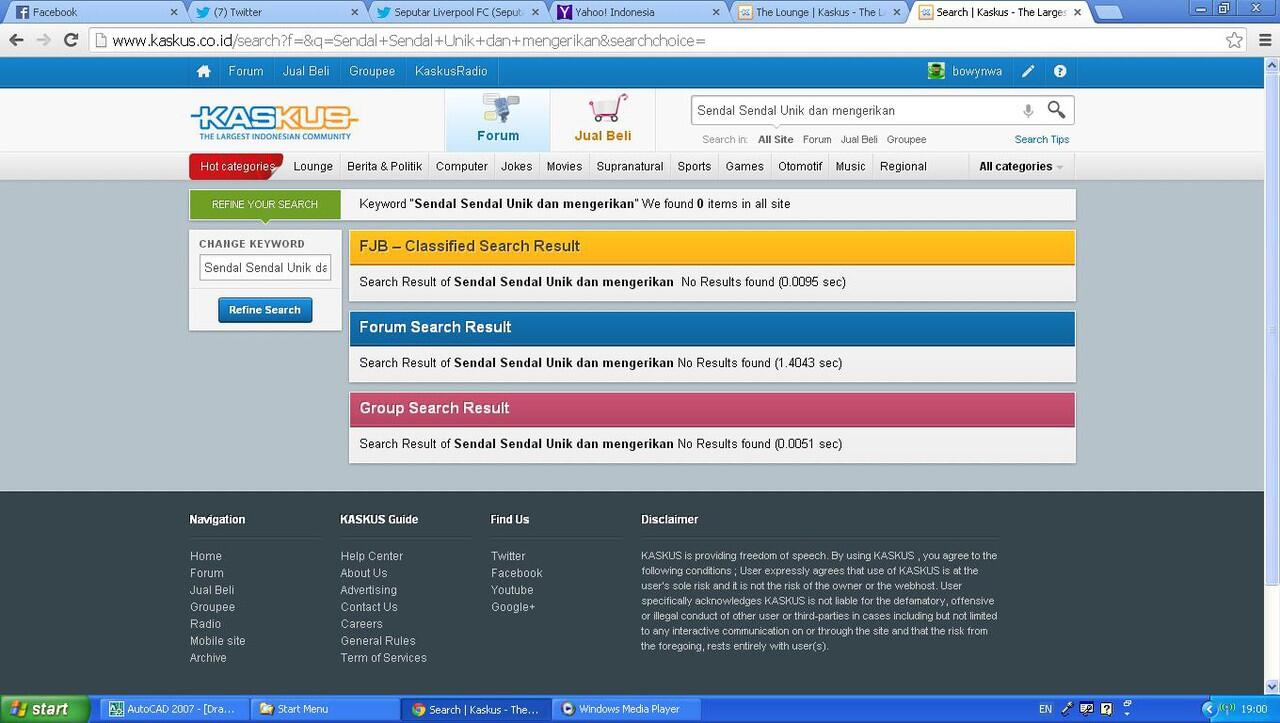Open Youtube link under Find Us
Viewport: 1280px width, 723px height.
512,590
